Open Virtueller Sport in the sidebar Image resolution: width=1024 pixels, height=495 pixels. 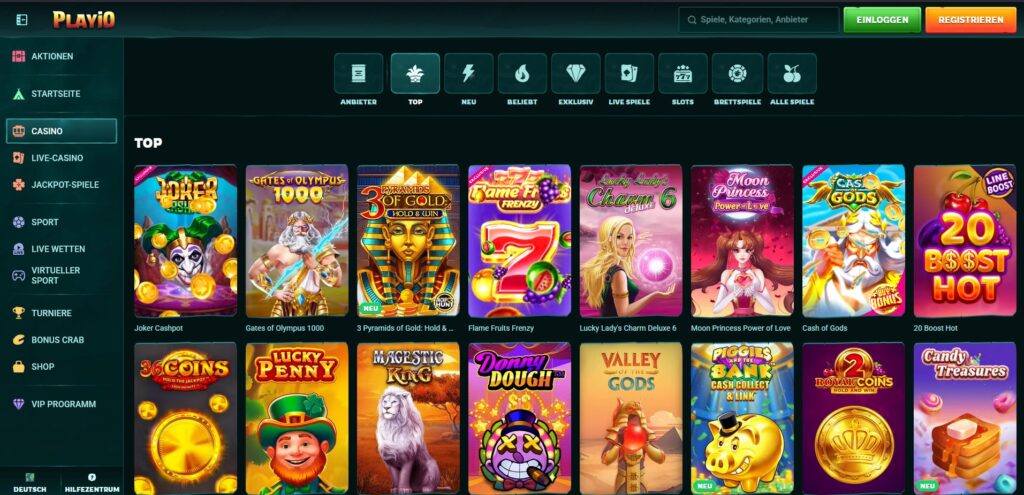tap(61, 276)
